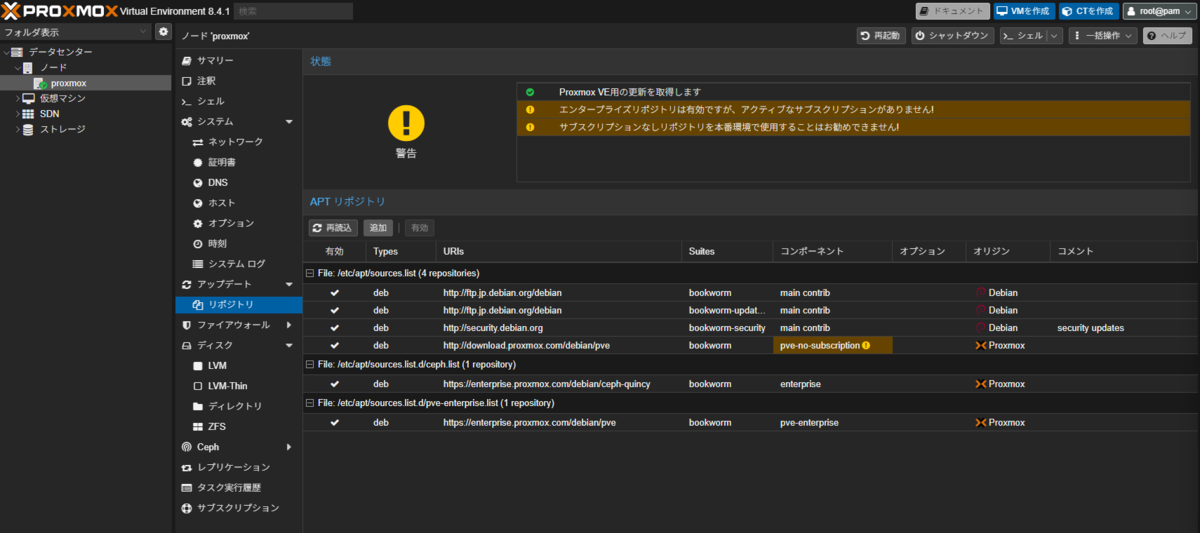This screenshot has width=1200, height=533.
Task: Open the オプション options page
Action: 231,223
